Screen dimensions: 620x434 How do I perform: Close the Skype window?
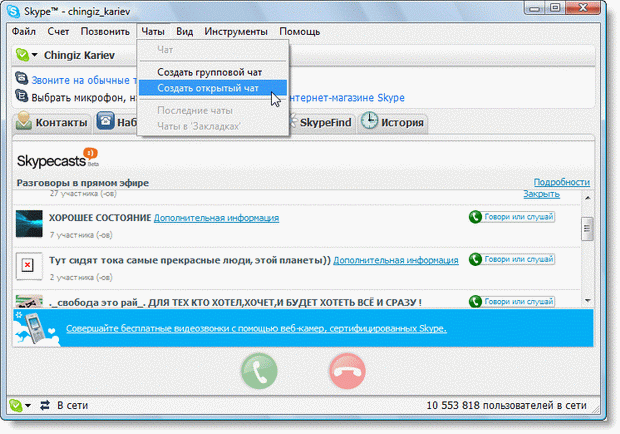coord(583,8)
